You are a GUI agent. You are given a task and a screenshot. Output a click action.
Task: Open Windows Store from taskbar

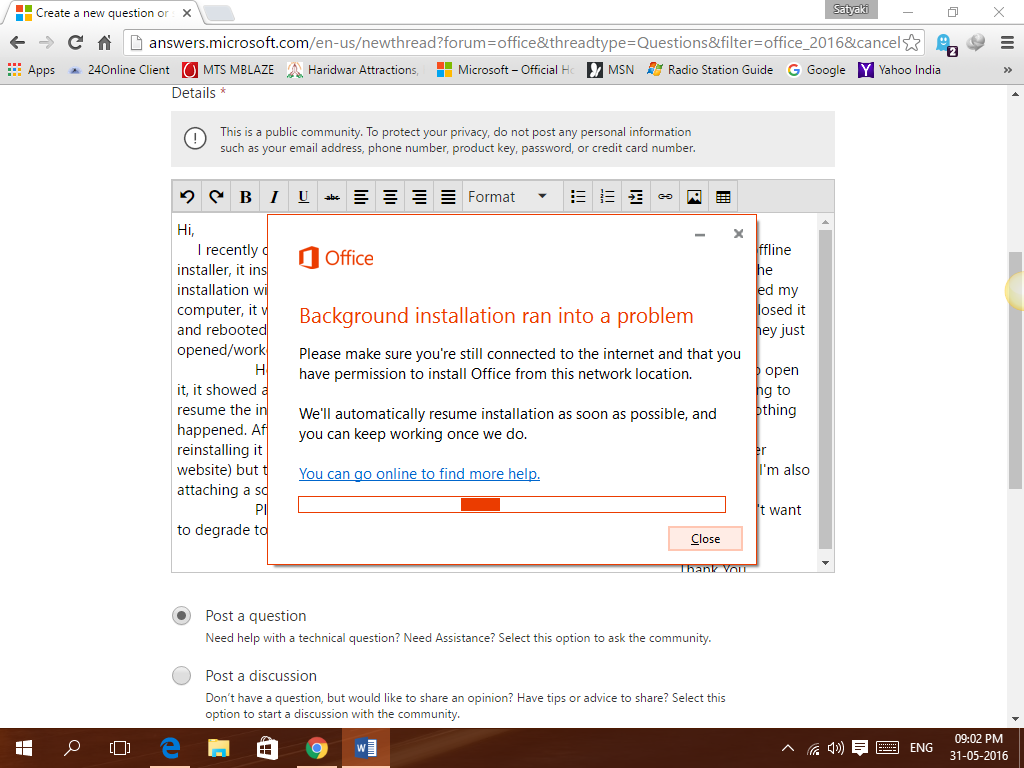(267, 748)
